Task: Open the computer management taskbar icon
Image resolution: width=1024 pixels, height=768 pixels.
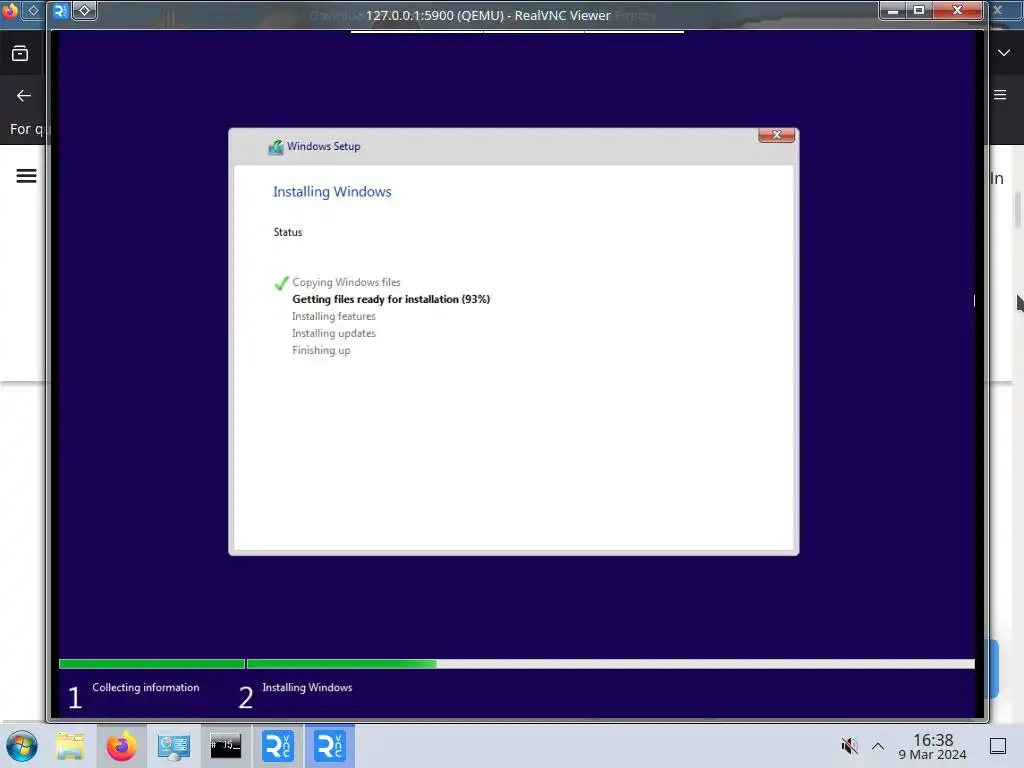Action: (174, 746)
